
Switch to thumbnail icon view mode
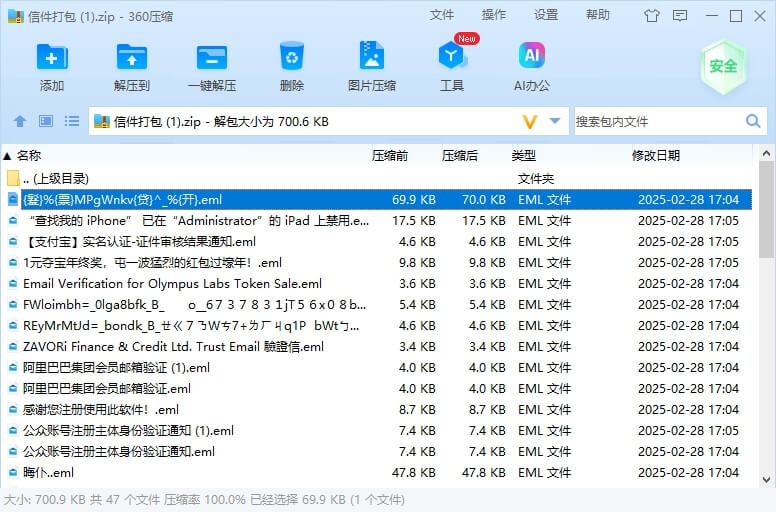coord(46,121)
